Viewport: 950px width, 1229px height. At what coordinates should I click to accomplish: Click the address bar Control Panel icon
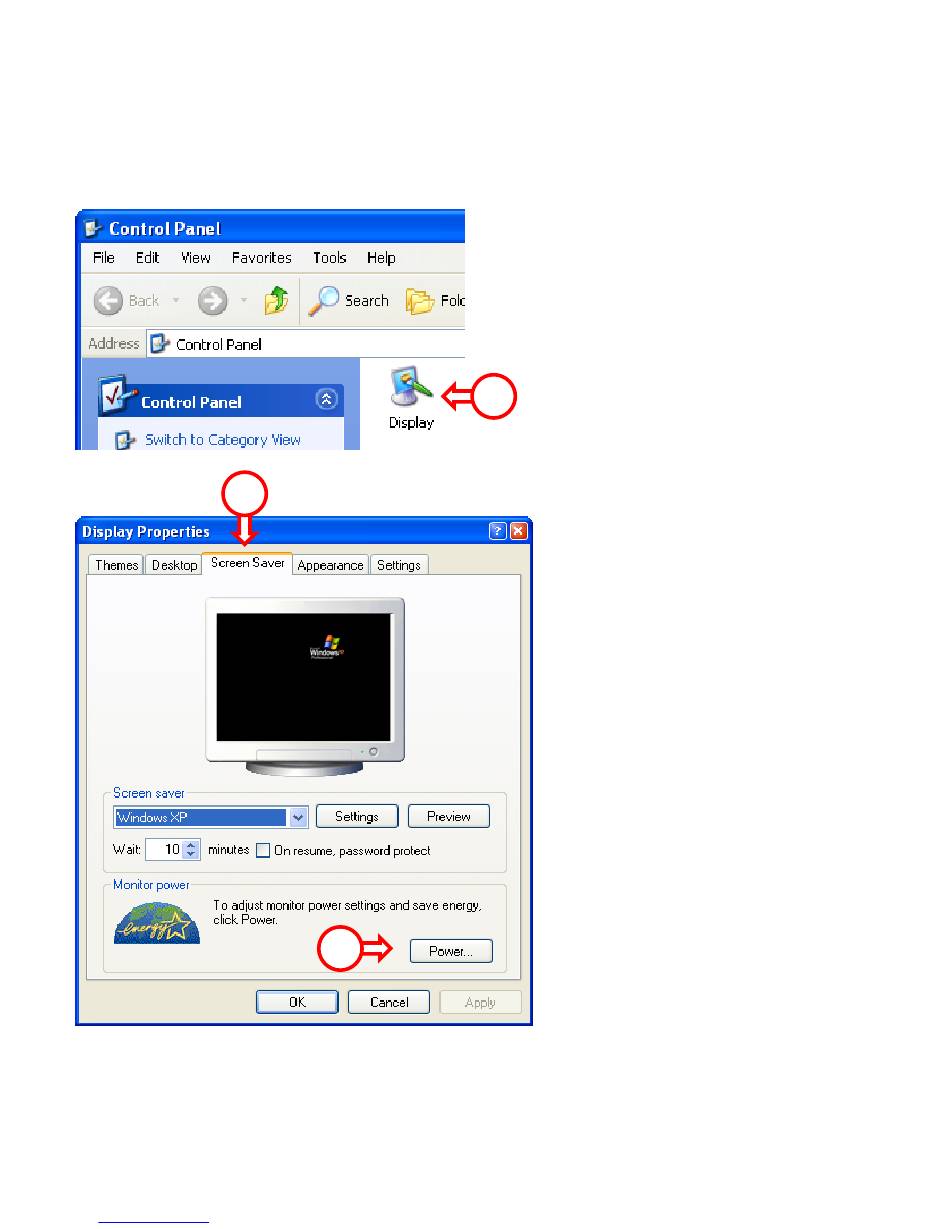click(x=160, y=344)
